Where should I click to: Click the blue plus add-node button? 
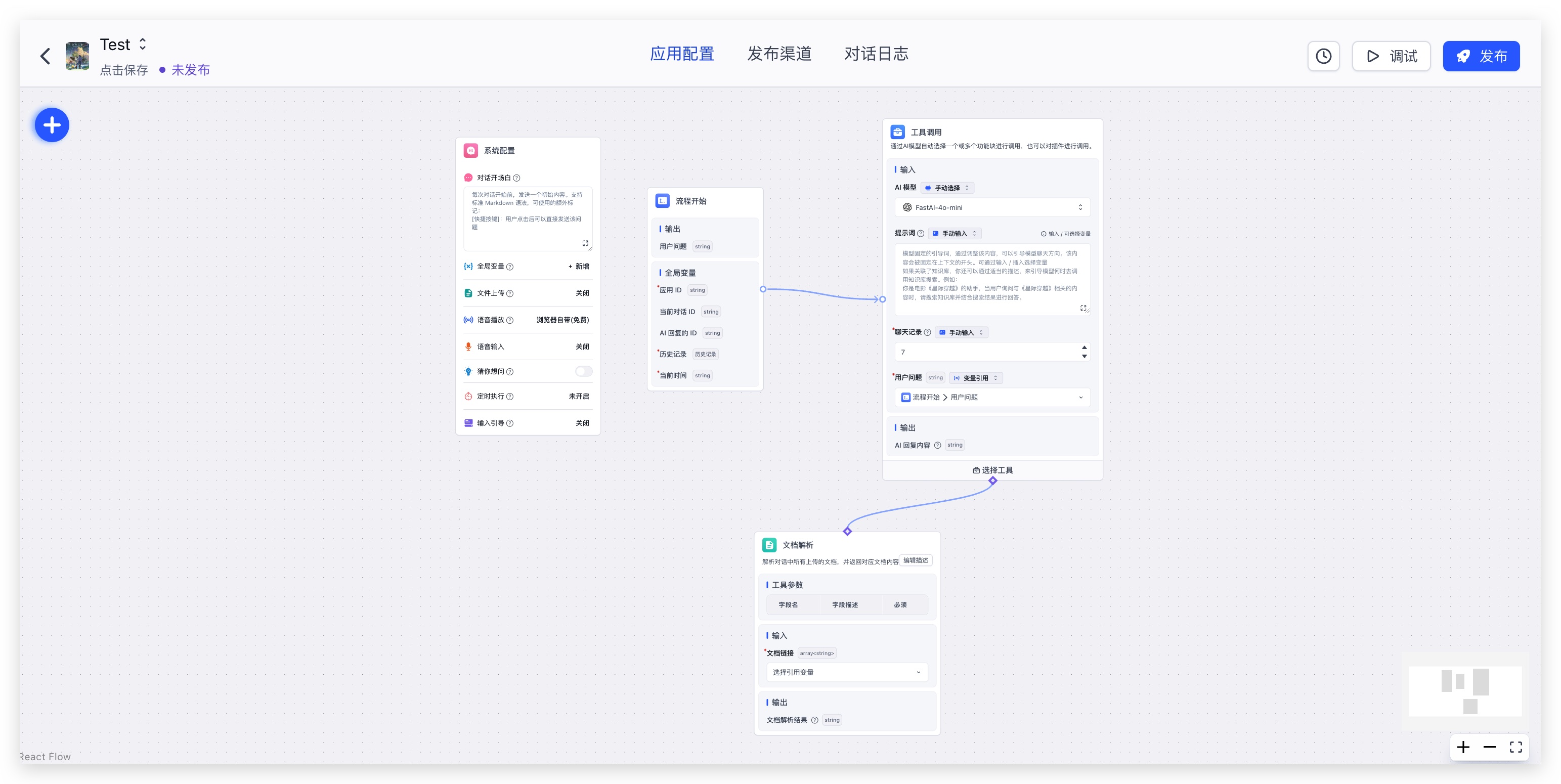pyautogui.click(x=52, y=125)
